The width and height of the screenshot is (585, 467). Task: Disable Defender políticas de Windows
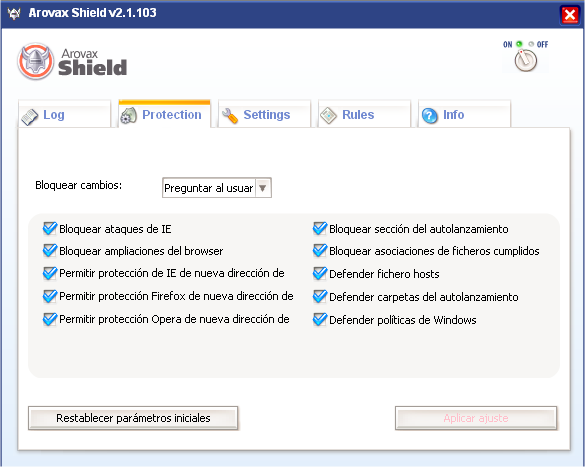320,320
